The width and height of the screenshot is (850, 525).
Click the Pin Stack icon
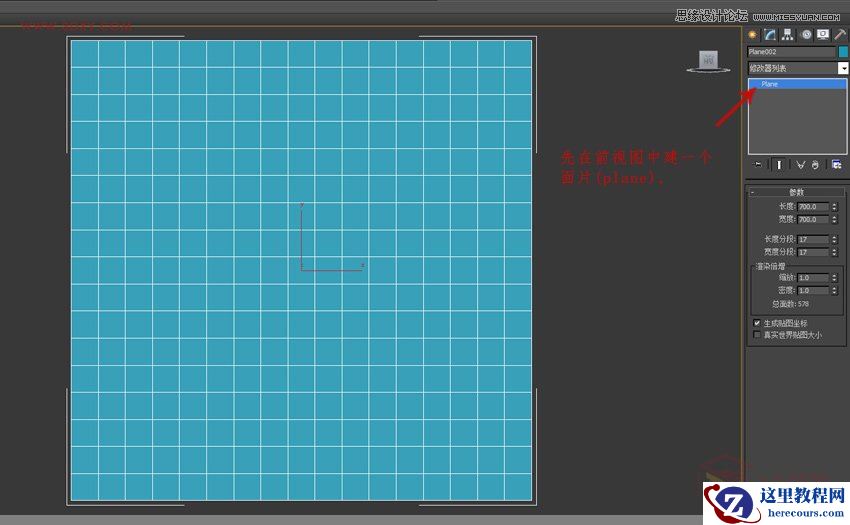tap(758, 164)
